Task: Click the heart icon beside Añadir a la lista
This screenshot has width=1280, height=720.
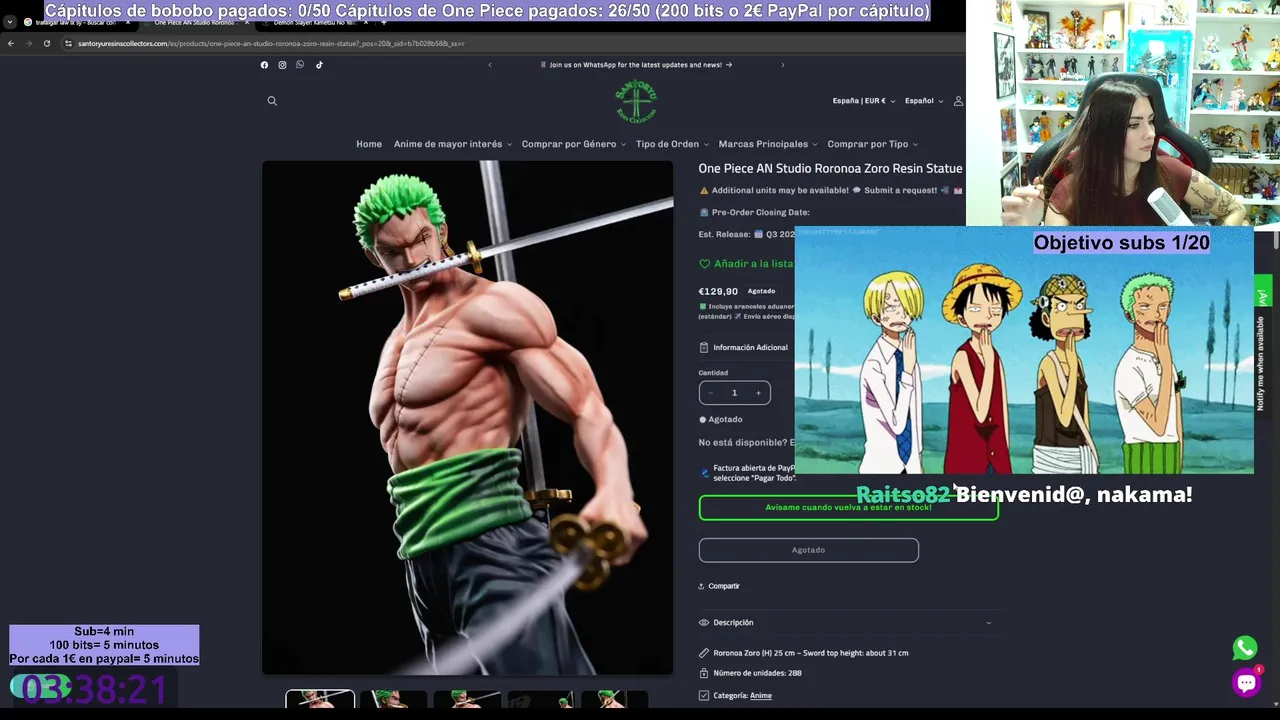Action: pyautogui.click(x=704, y=264)
